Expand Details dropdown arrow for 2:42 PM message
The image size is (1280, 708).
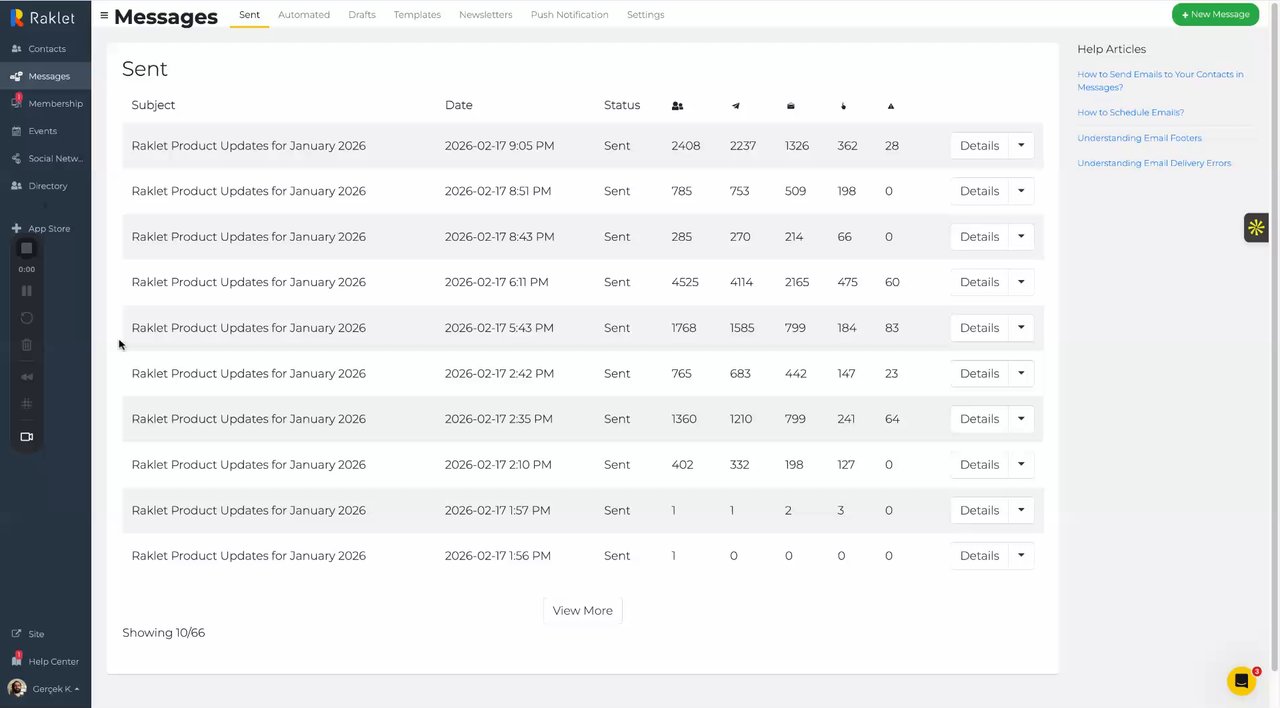click(x=1021, y=373)
